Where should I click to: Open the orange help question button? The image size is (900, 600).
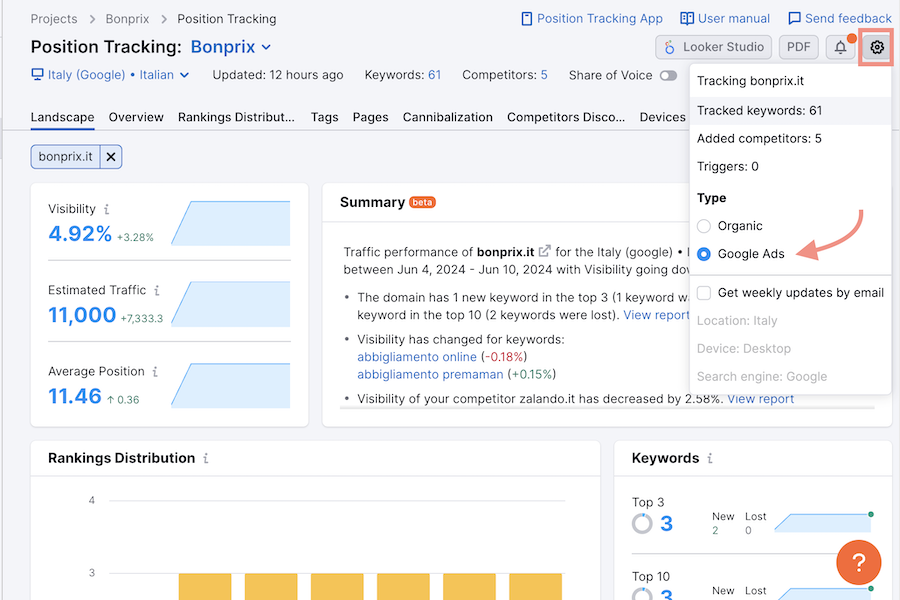(x=859, y=561)
